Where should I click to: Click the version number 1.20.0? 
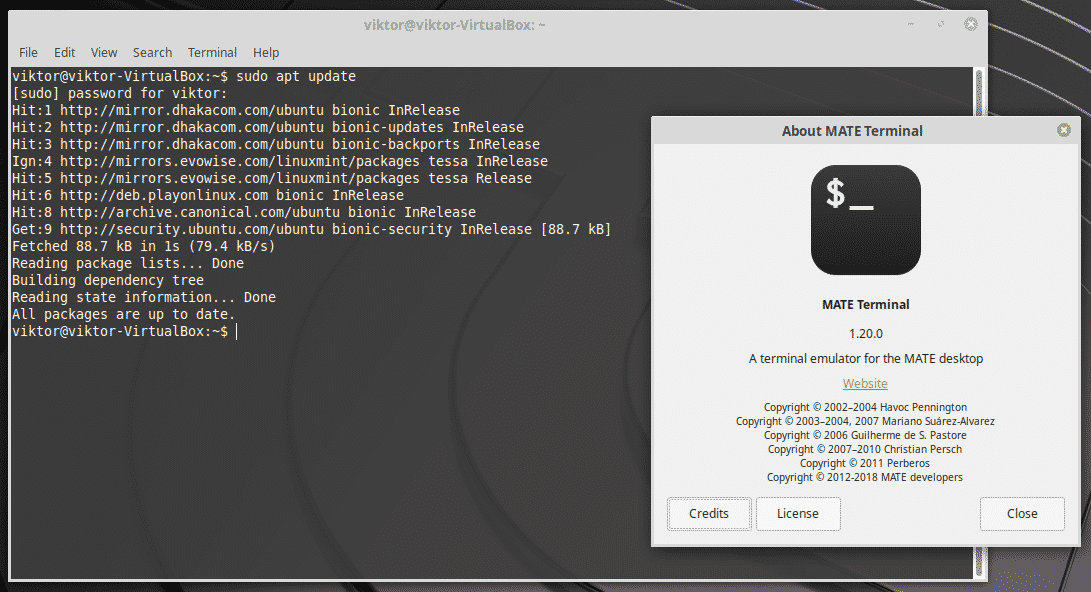pos(866,334)
